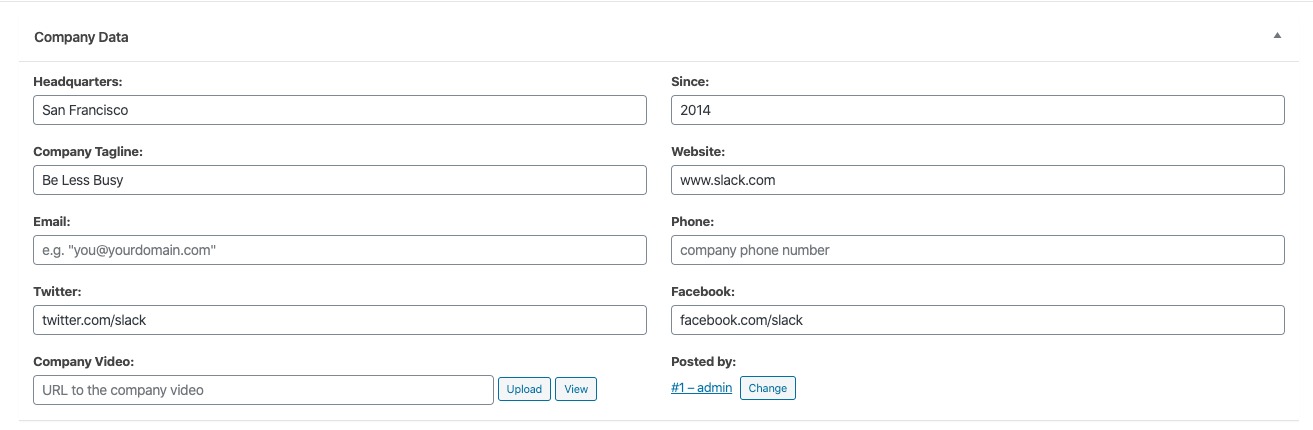
Task: Click the Email label
Action: tap(52, 221)
